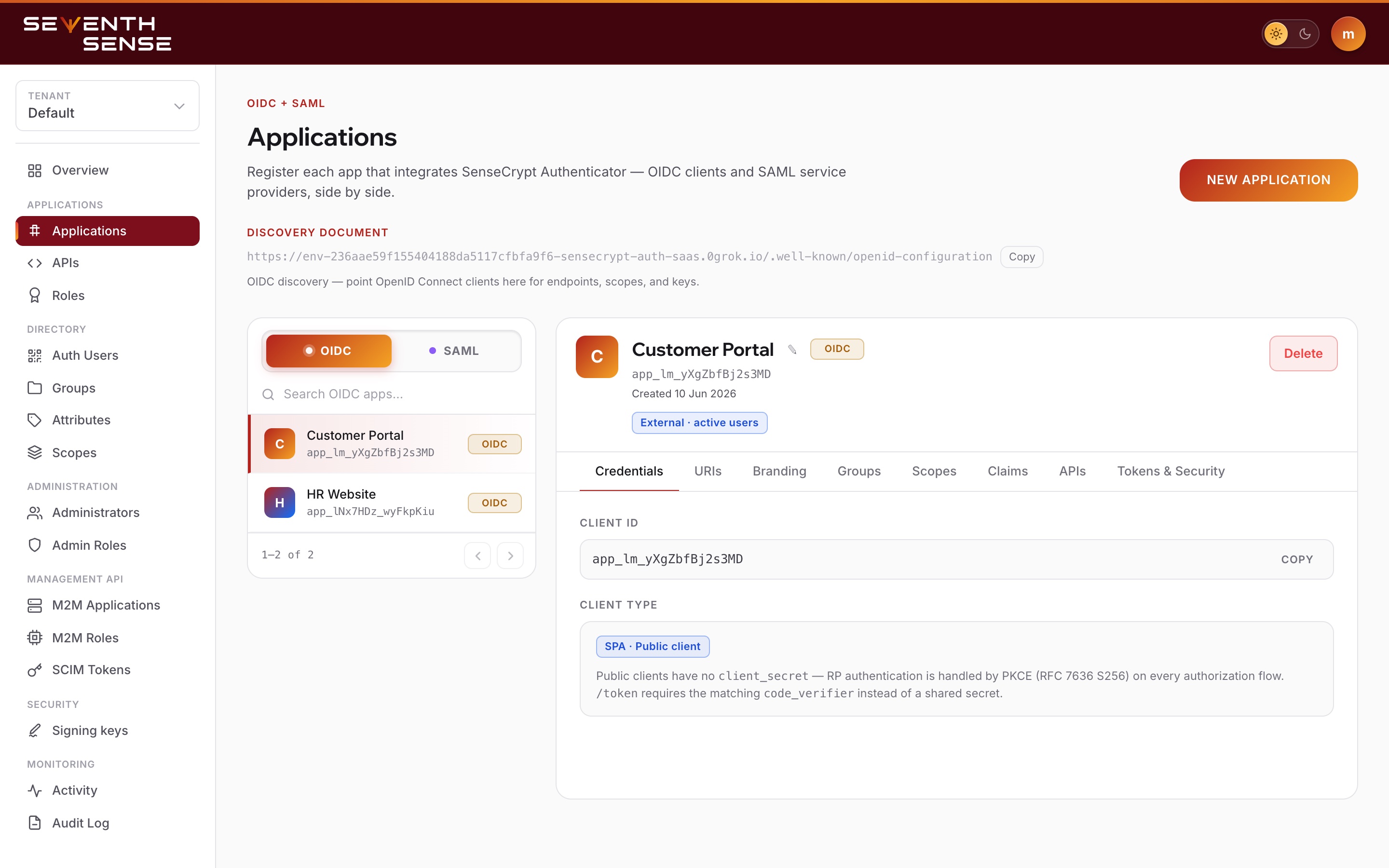Click the SPA · Public client badge
The image size is (1389, 868).
pyautogui.click(x=653, y=646)
